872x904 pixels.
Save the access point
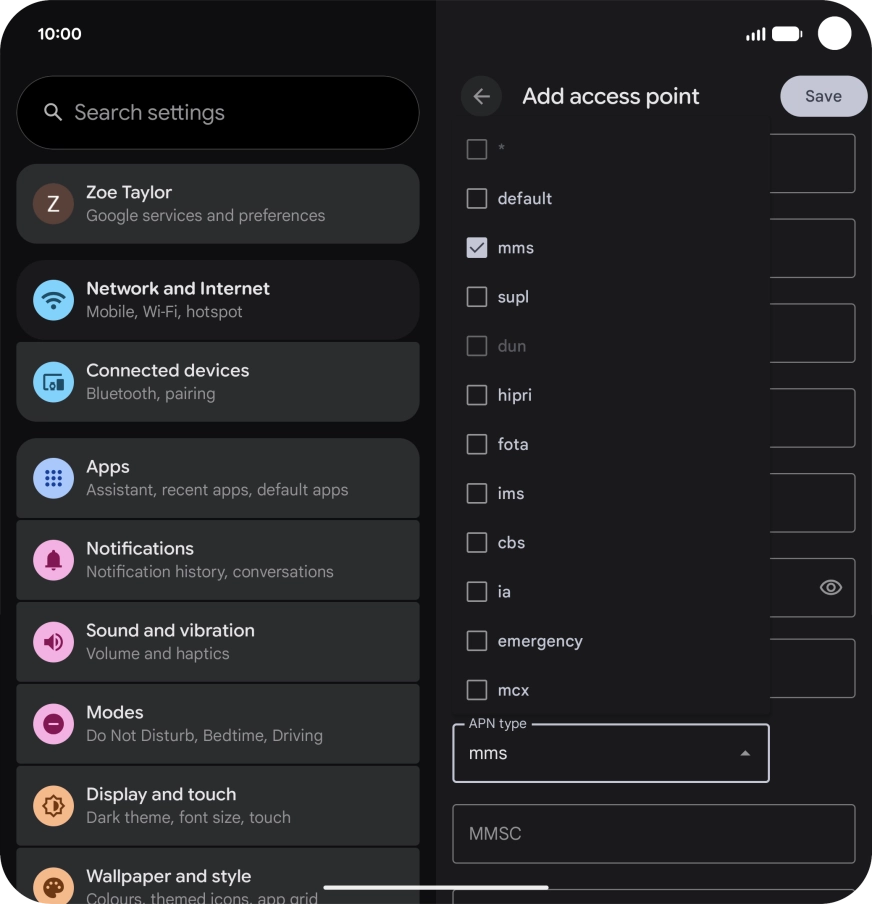point(823,96)
